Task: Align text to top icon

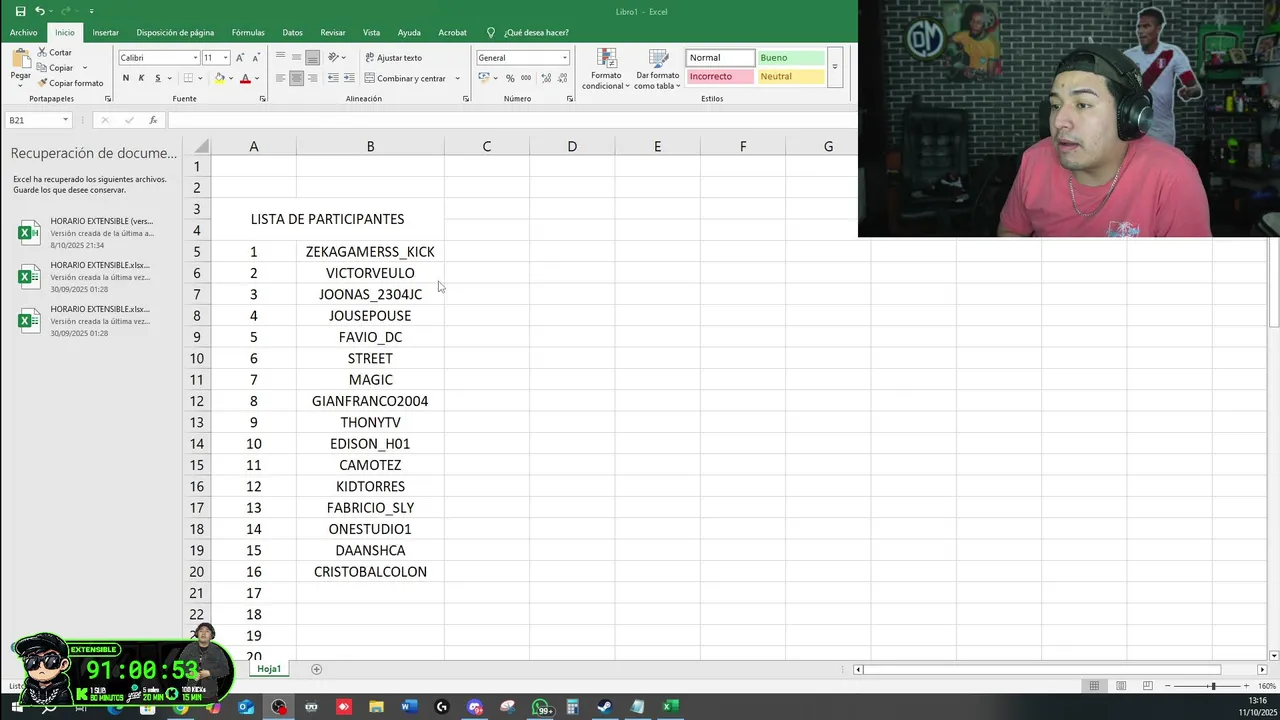Action: click(x=281, y=57)
